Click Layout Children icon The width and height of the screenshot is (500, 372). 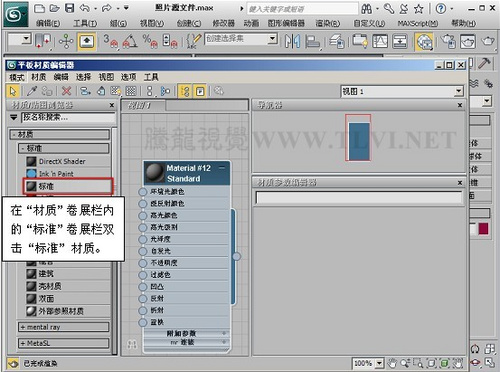point(165,91)
